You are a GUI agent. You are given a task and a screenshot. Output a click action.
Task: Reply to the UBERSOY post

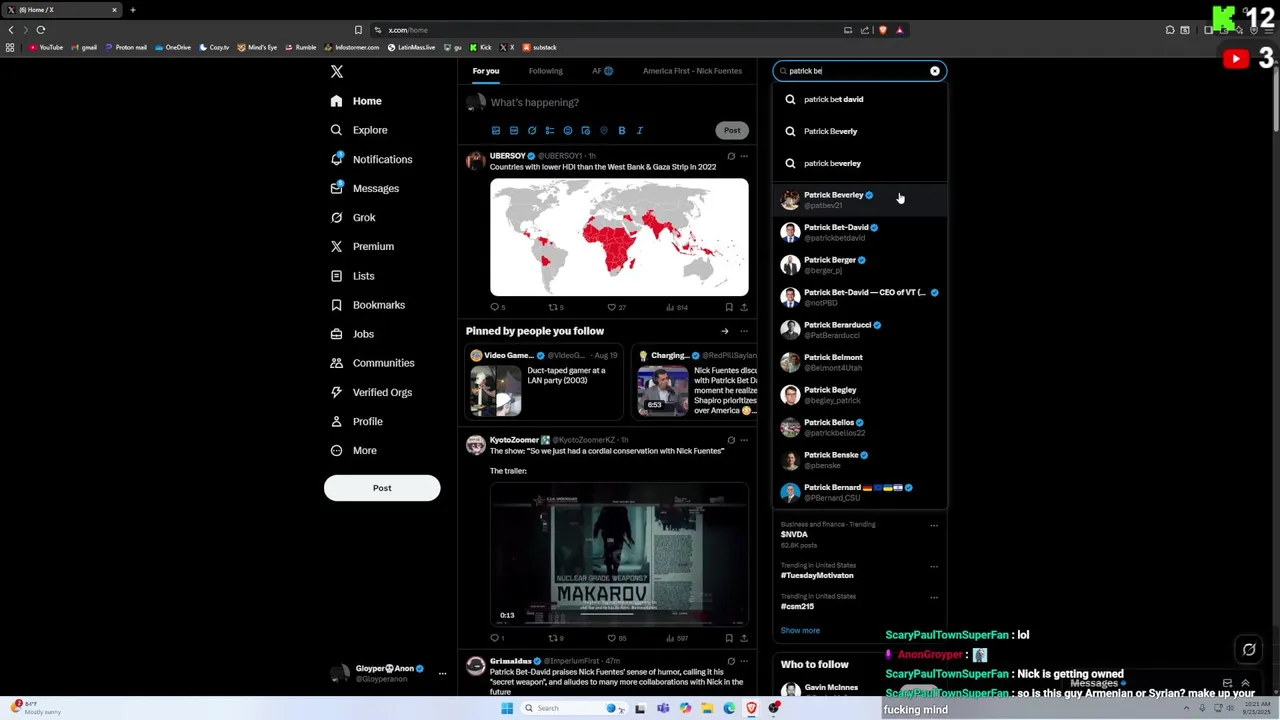pos(497,307)
